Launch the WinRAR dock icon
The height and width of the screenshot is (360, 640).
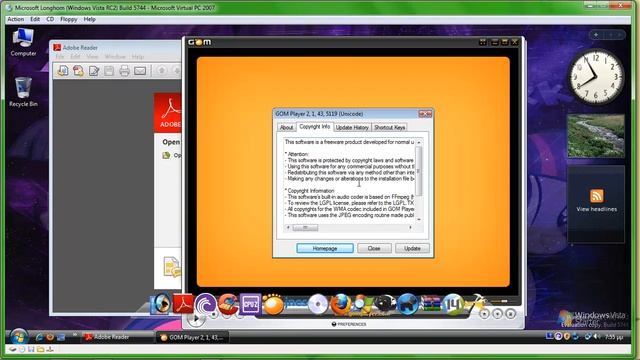pyautogui.click(x=431, y=304)
